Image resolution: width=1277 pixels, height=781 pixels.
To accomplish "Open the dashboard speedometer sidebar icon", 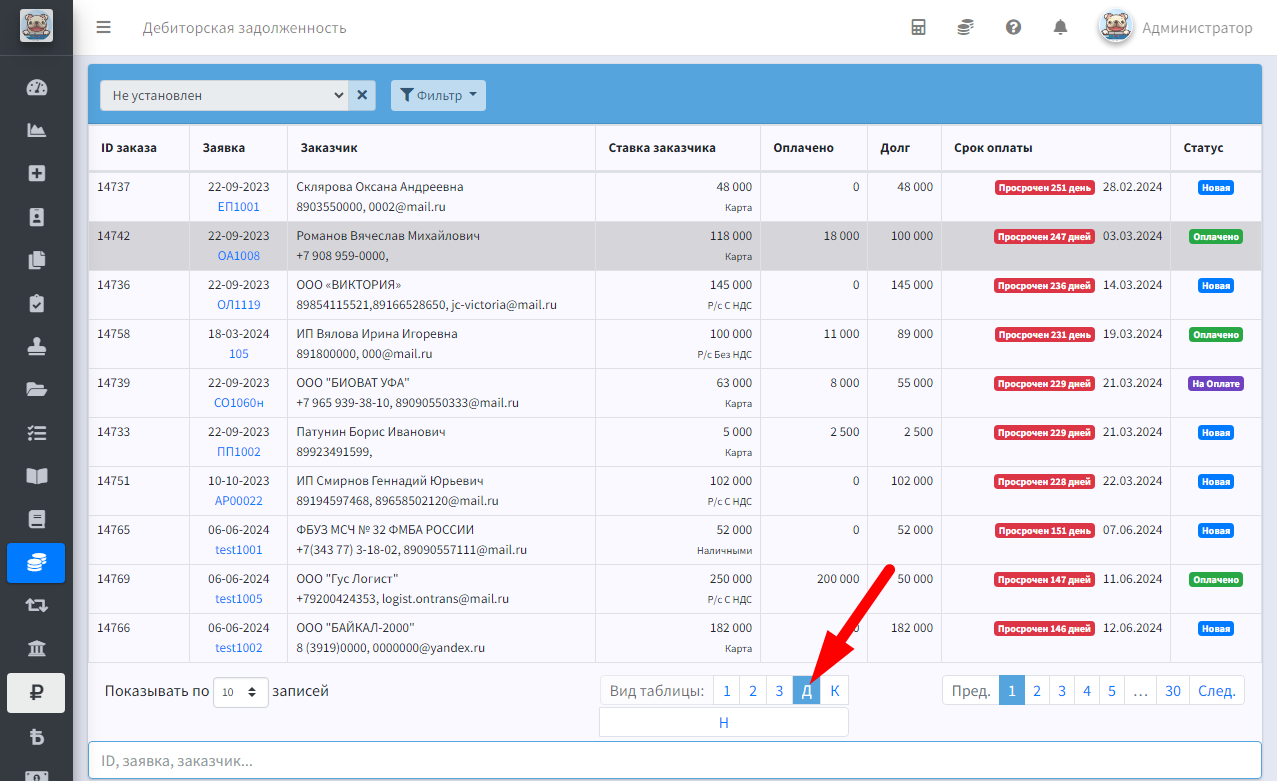I will (36, 87).
